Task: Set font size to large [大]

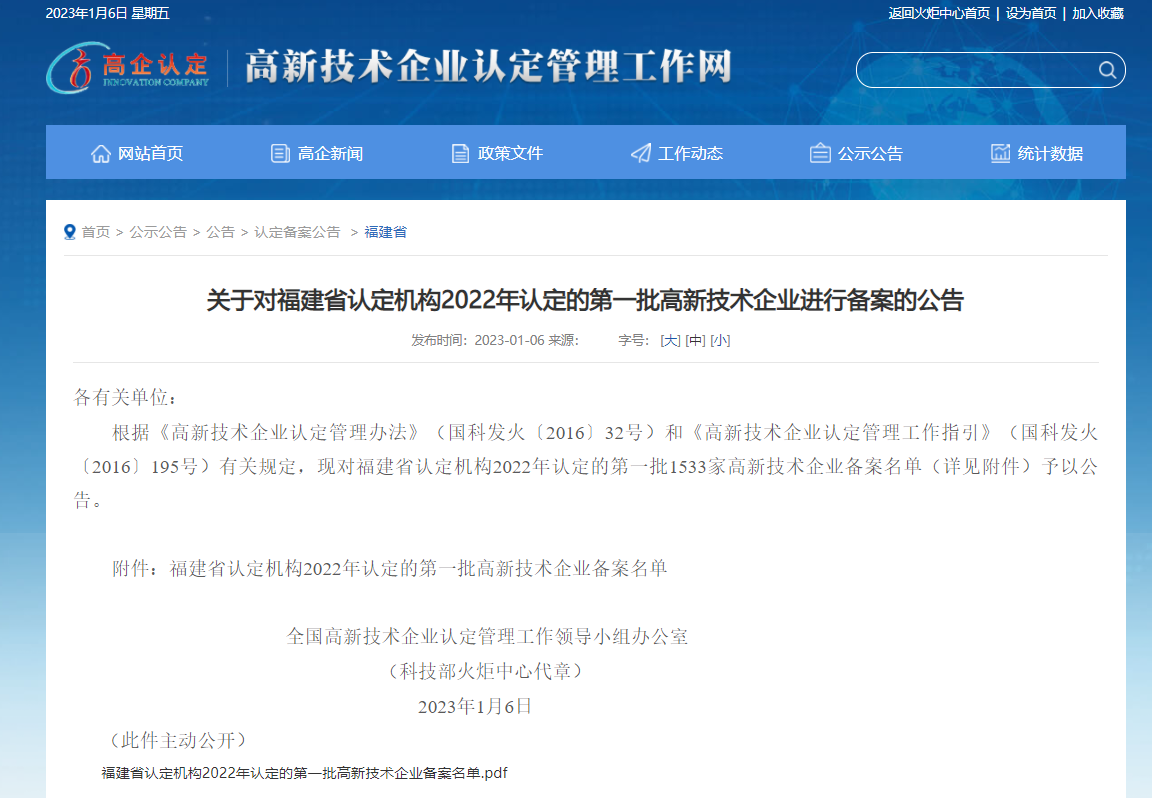Action: 670,340
